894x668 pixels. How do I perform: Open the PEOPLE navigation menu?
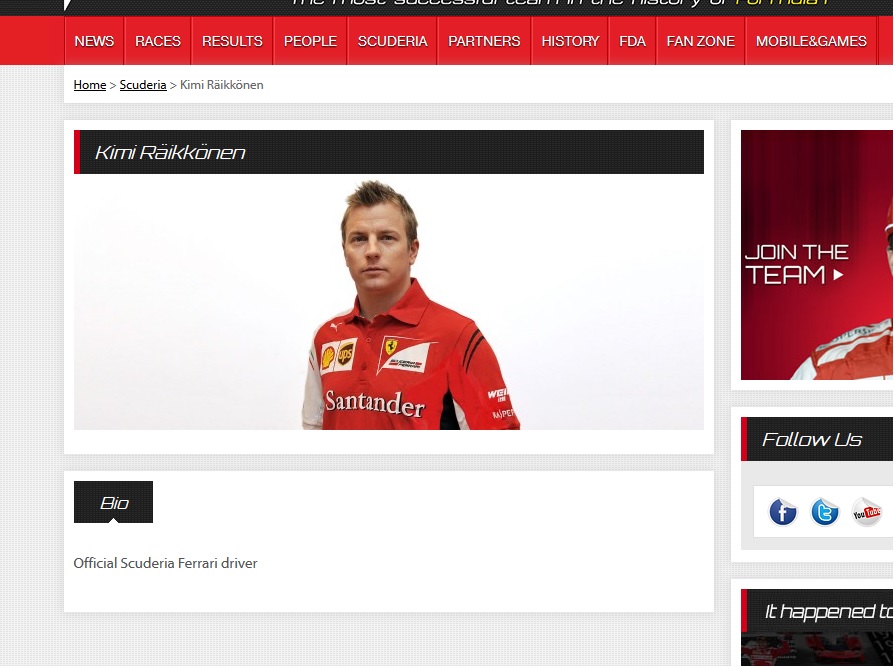point(310,41)
